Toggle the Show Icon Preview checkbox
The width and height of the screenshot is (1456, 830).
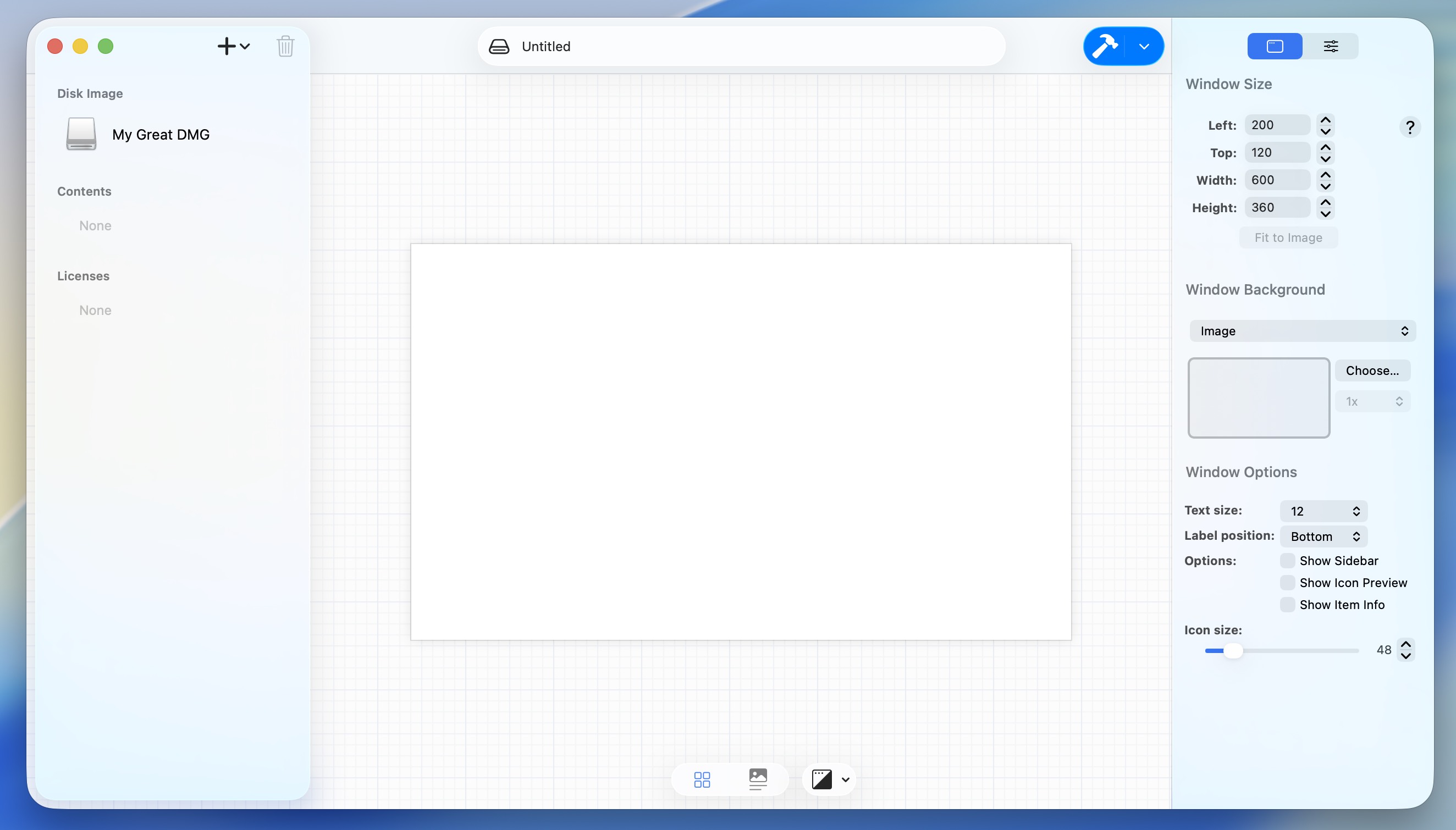point(1287,583)
